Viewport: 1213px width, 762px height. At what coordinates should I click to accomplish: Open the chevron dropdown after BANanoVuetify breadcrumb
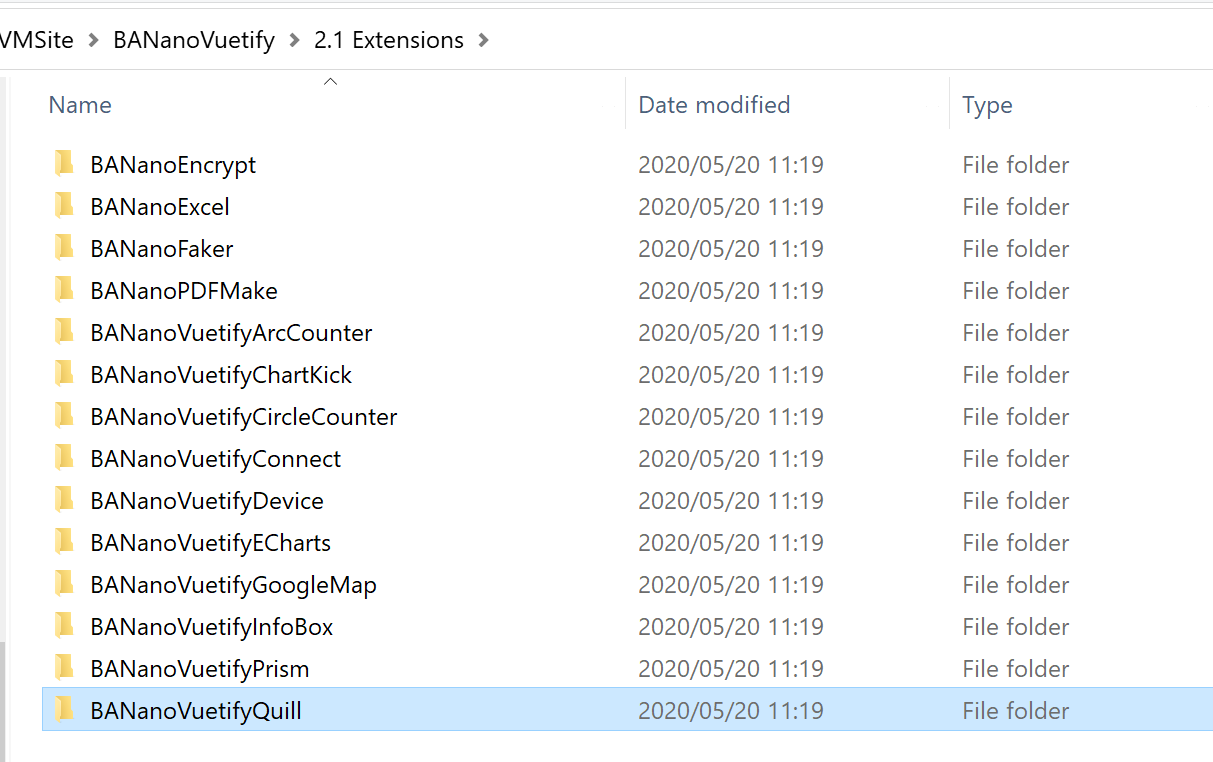coord(294,41)
